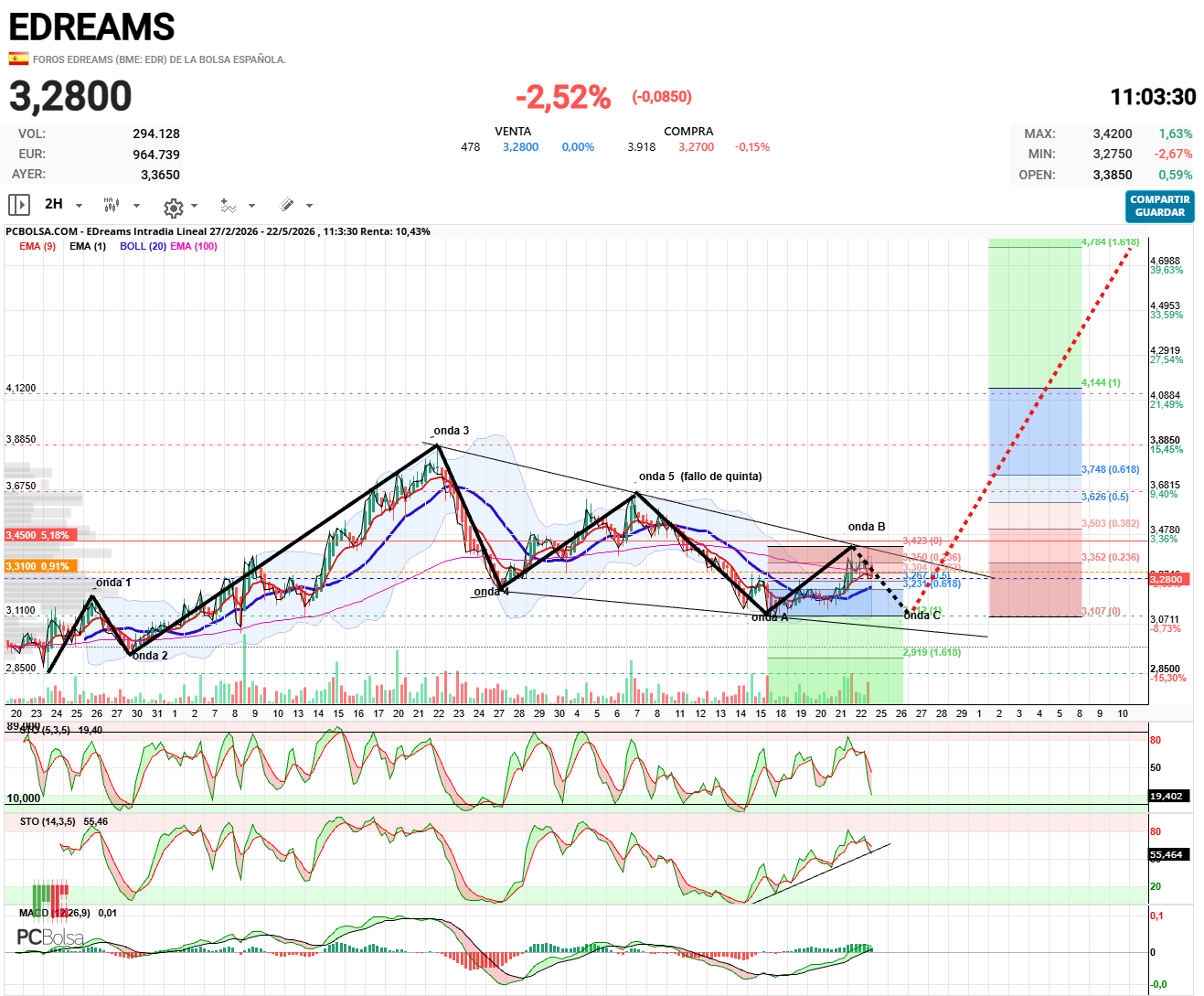Click the COMPRA price 3,2700
1204x996 pixels.
[697, 146]
